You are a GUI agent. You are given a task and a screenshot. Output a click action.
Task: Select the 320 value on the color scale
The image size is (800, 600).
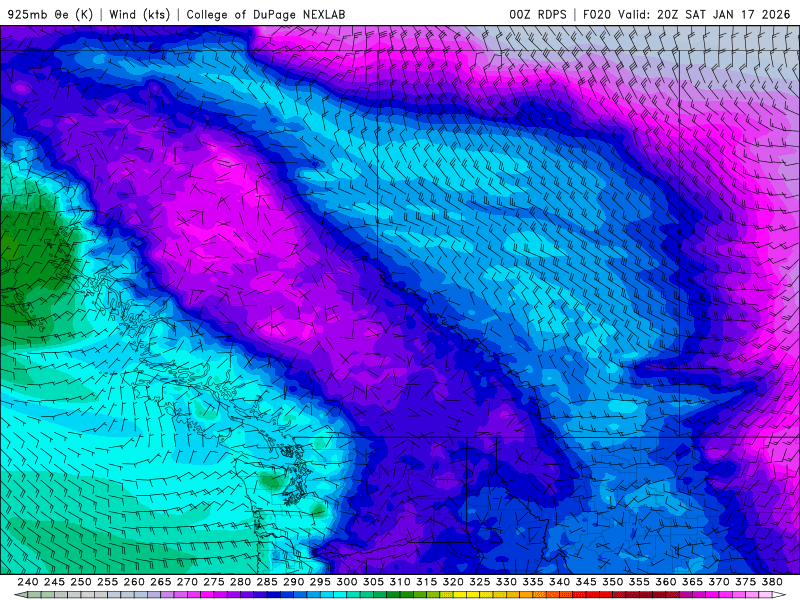tap(453, 582)
